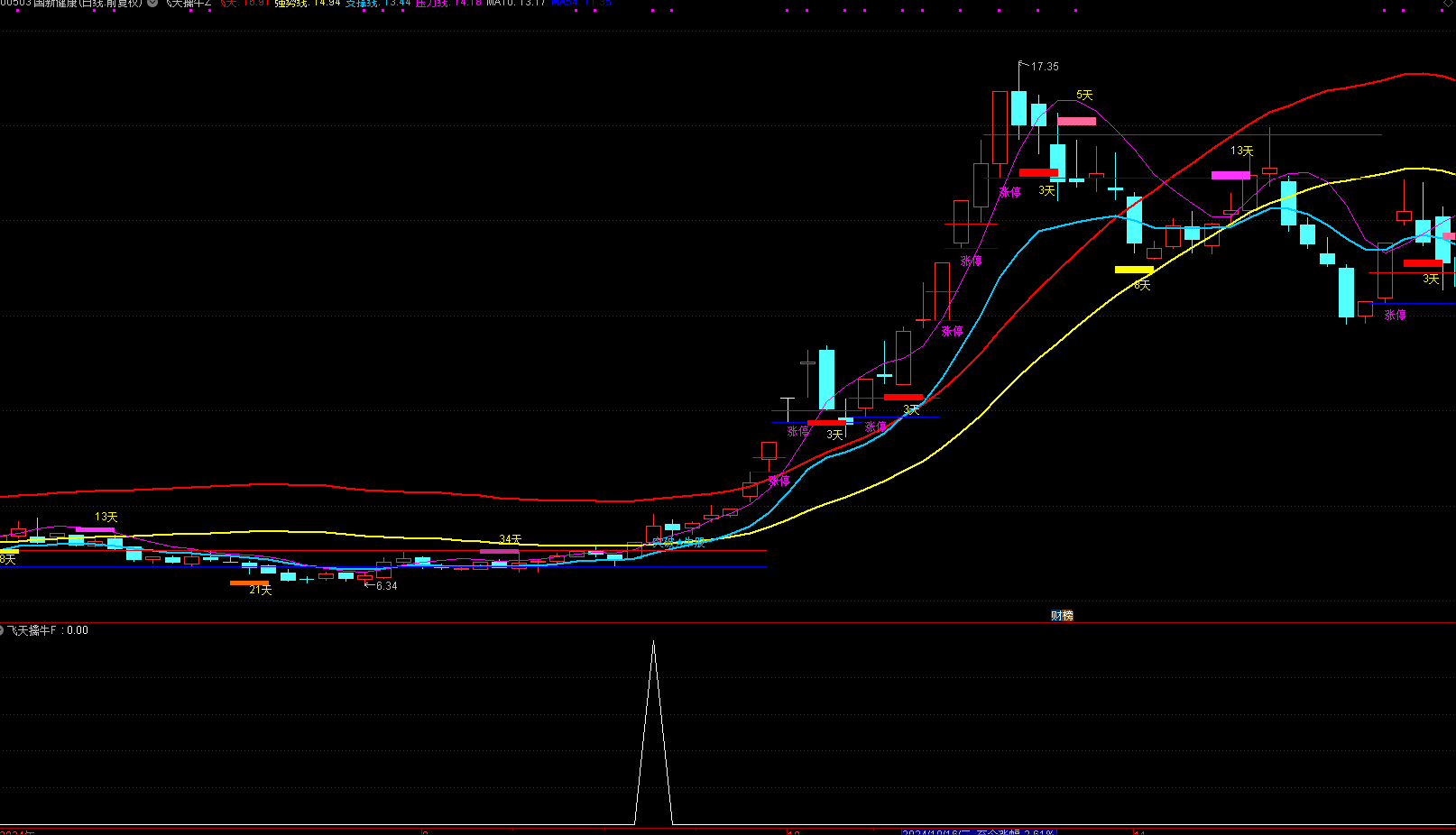This screenshot has height=835, width=1456.
Task: Click the 8天 label under the yellow bar
Action: tap(1142, 285)
